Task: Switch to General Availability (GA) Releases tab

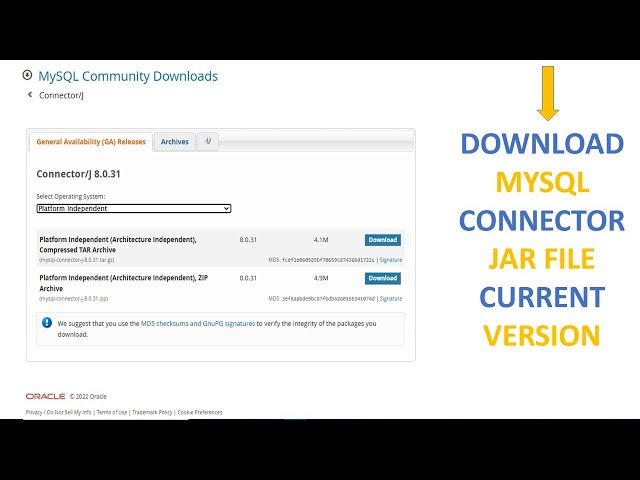Action: point(91,142)
